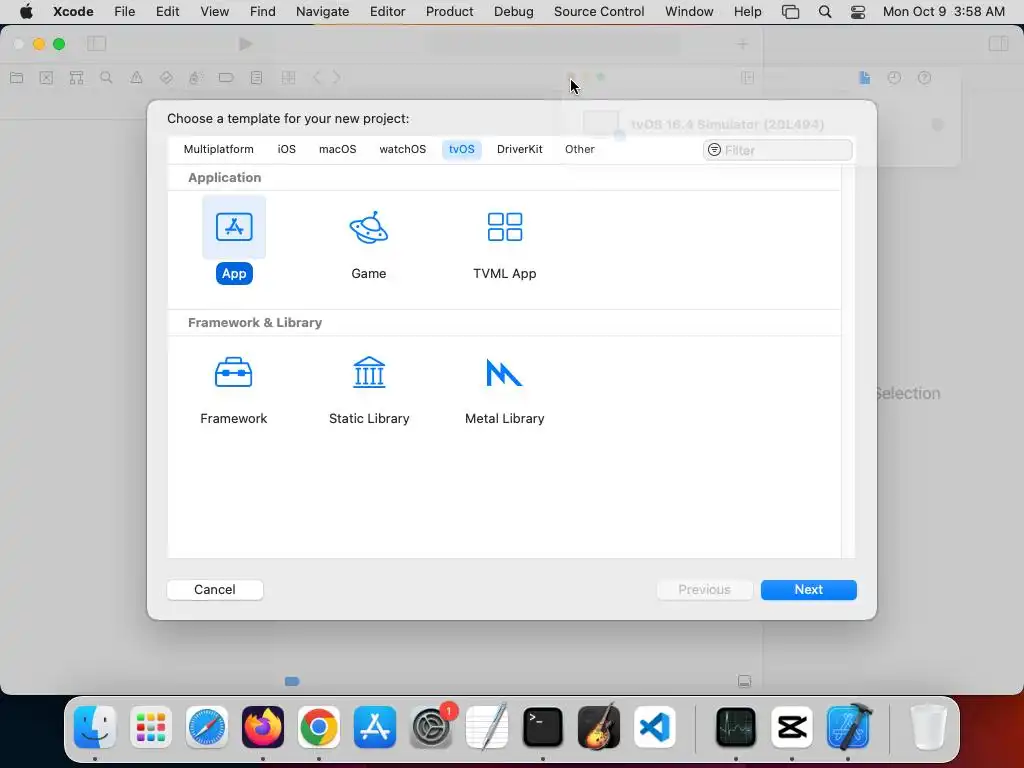The image size is (1024, 768).
Task: Choose the Metal Library template
Action: 504,391
